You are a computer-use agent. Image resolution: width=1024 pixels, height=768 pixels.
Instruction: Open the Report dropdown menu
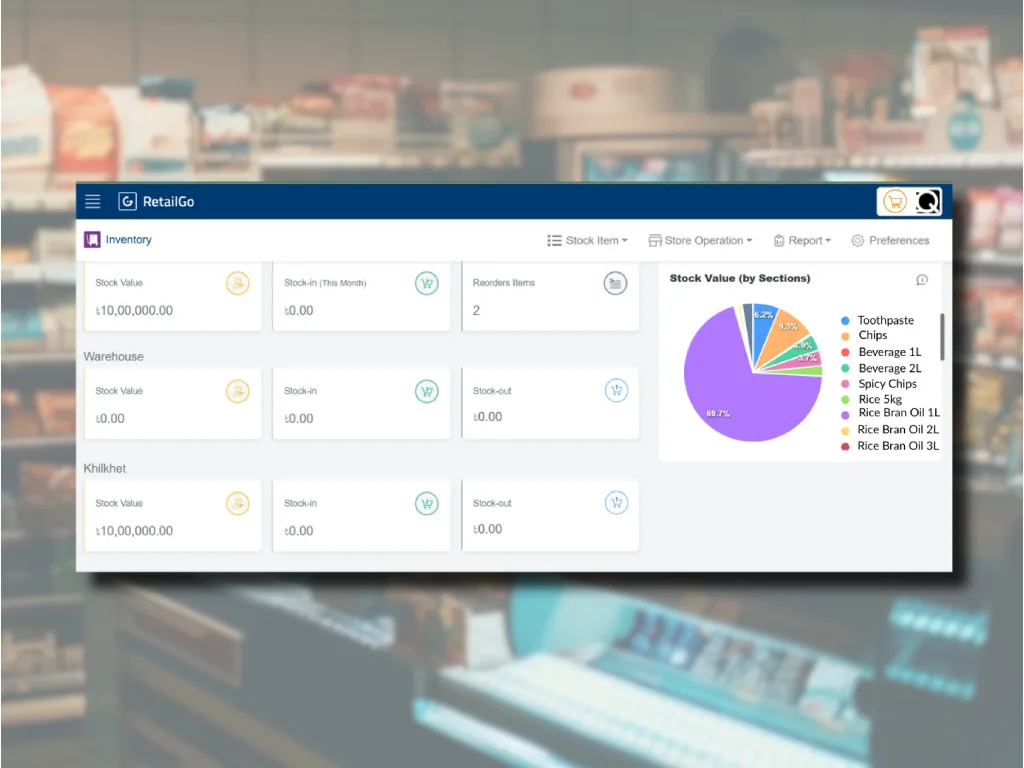(x=803, y=241)
